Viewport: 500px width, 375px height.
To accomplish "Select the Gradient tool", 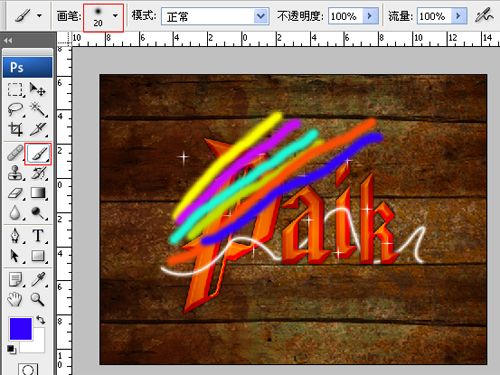I will tap(37, 193).
